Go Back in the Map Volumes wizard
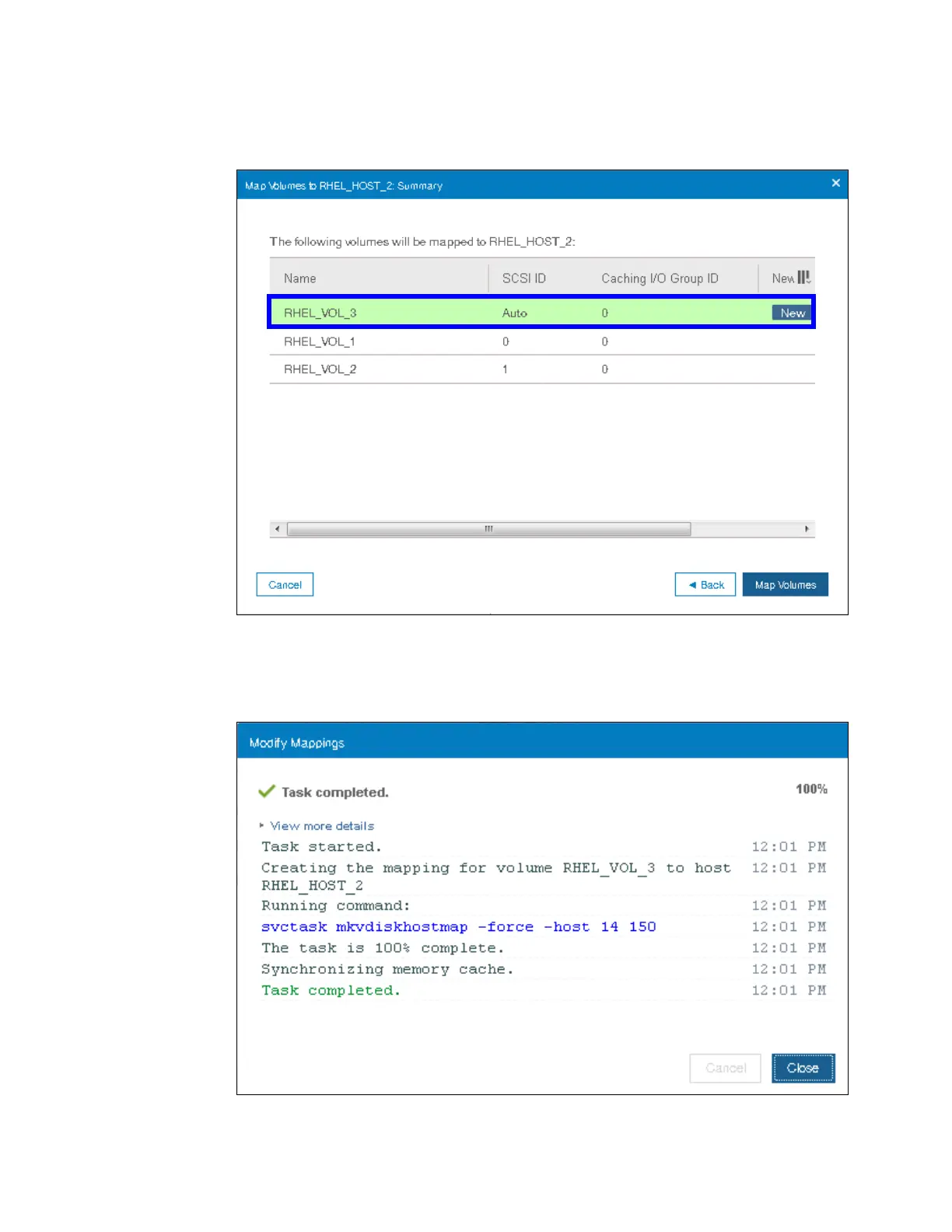Viewport: 952px width, 1232px height. 705,585
